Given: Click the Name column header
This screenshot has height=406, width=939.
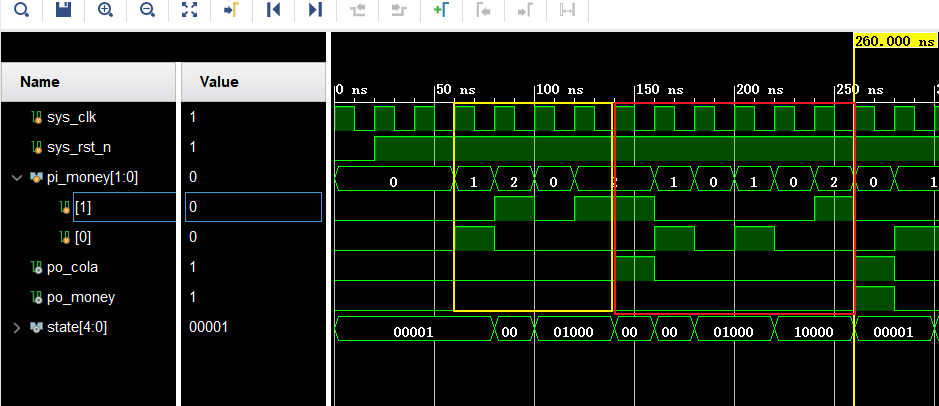Looking at the screenshot, I should tap(40, 82).
